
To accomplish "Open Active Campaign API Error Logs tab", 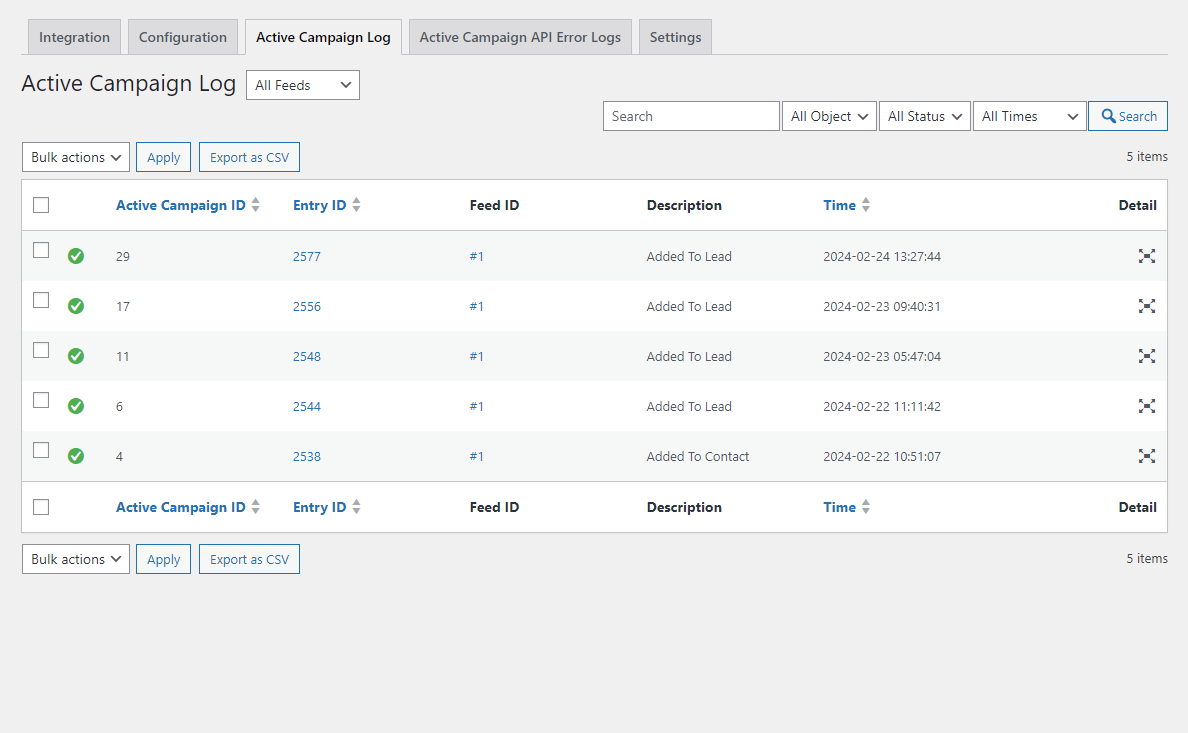I will tap(521, 37).
